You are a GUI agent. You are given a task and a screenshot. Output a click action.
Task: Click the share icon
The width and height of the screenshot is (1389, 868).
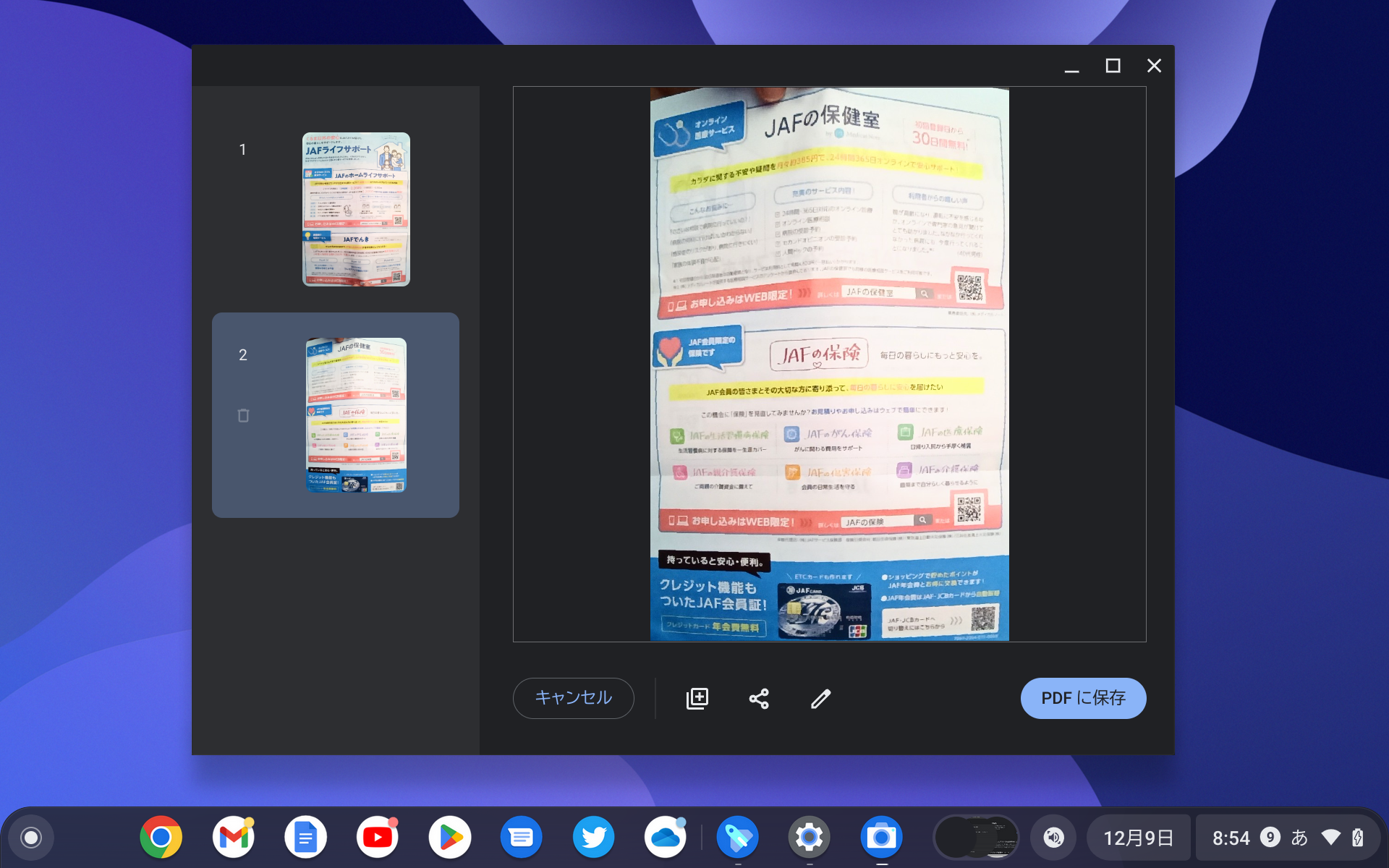pos(758,698)
